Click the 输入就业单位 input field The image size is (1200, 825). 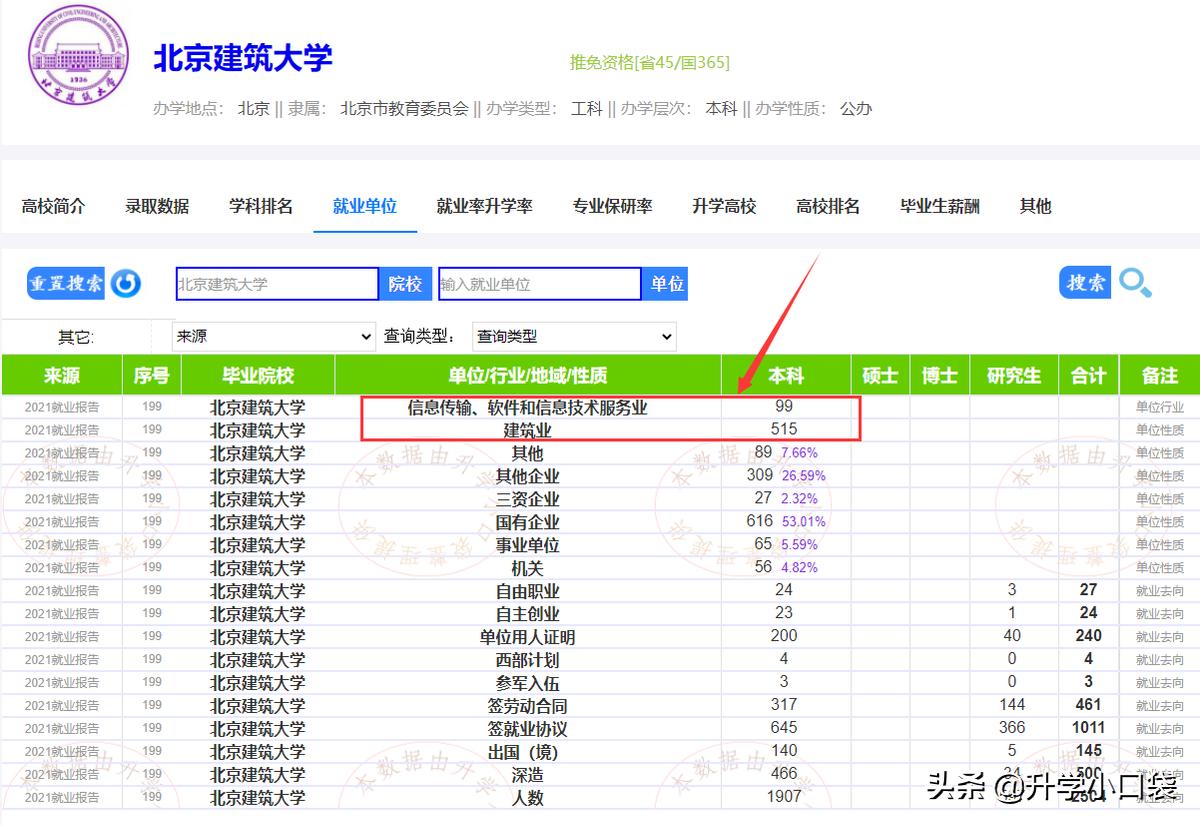coord(540,283)
